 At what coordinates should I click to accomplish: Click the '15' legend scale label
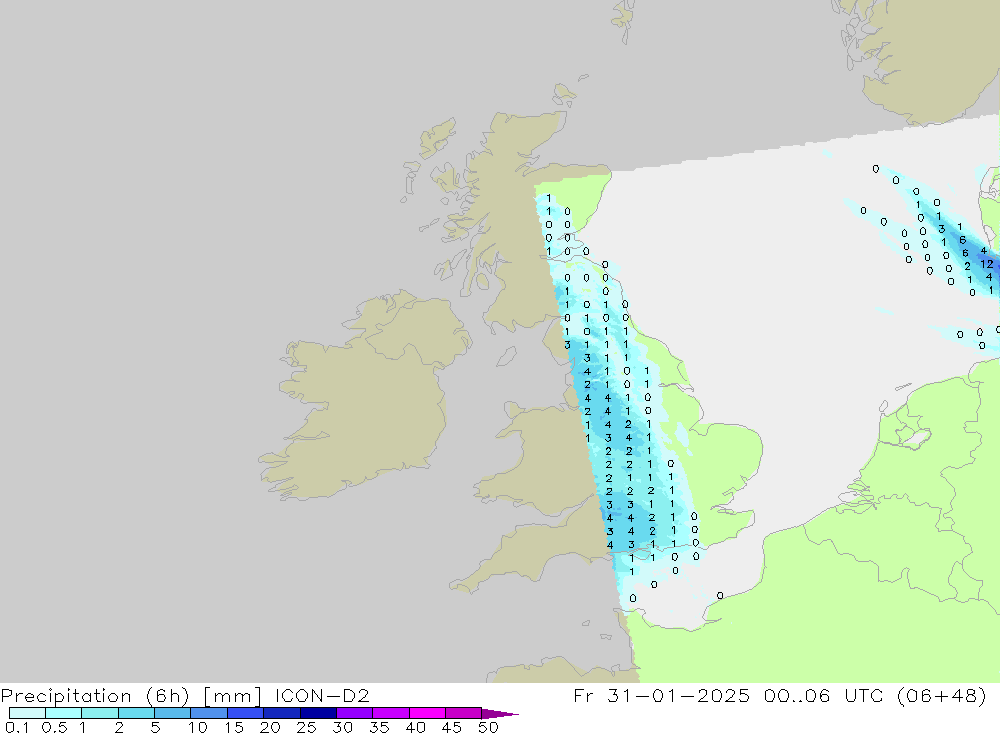[x=234, y=727]
